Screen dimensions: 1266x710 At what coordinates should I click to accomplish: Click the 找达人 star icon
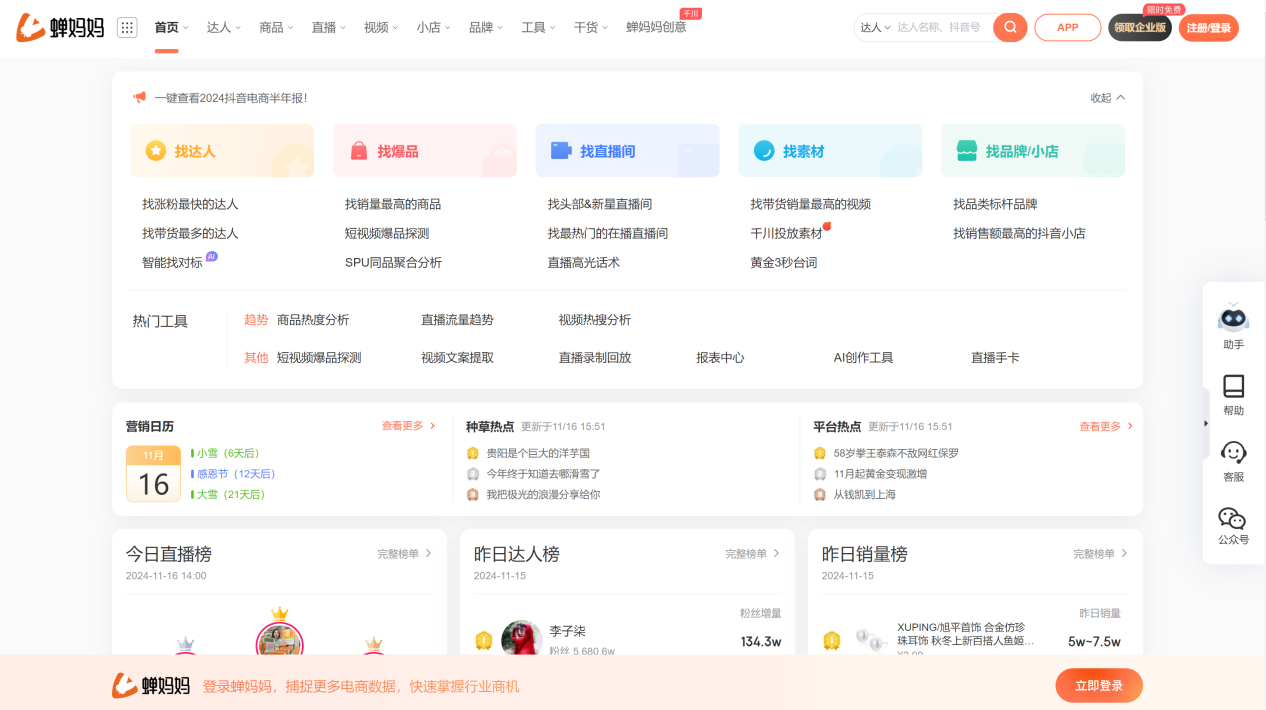pos(156,151)
